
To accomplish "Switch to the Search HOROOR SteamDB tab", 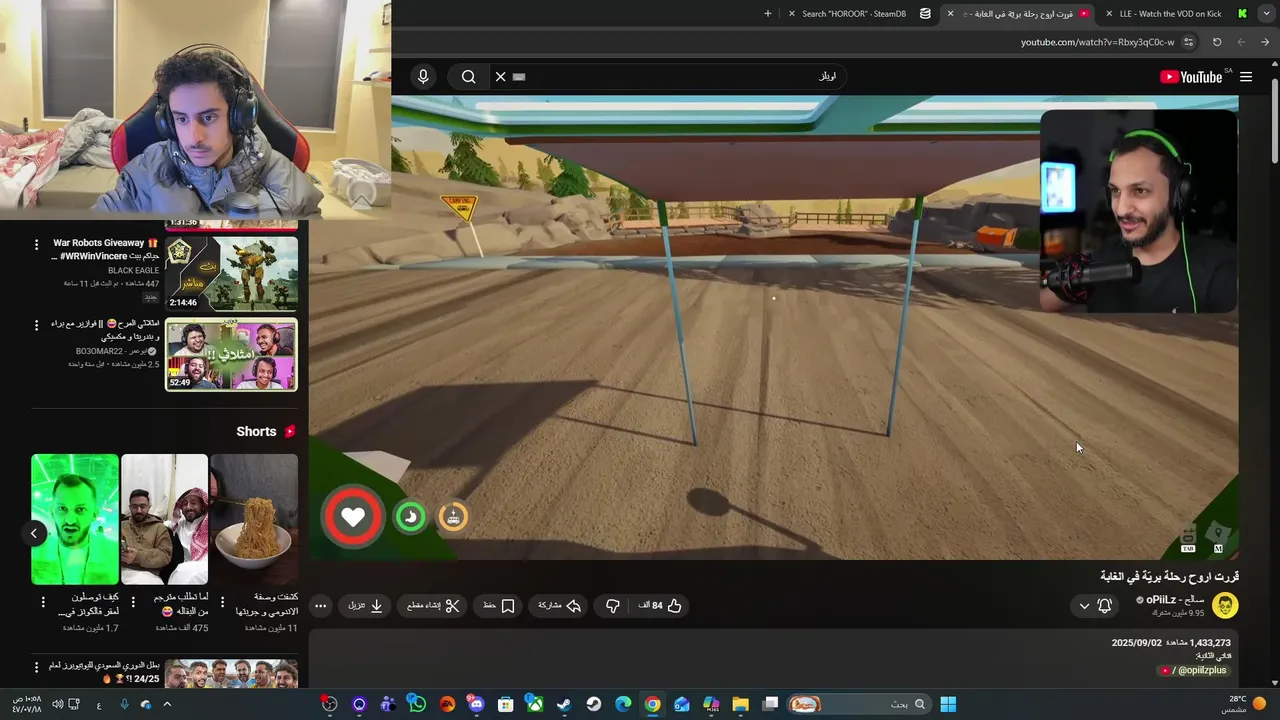I will 861,14.
